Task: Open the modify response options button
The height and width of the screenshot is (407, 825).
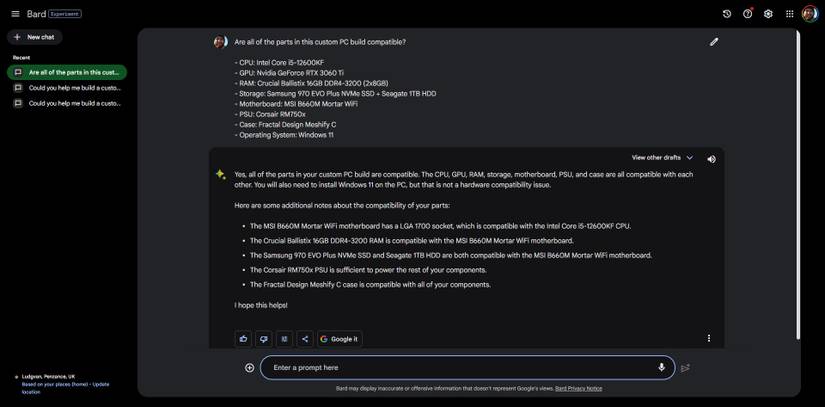Action: point(284,339)
